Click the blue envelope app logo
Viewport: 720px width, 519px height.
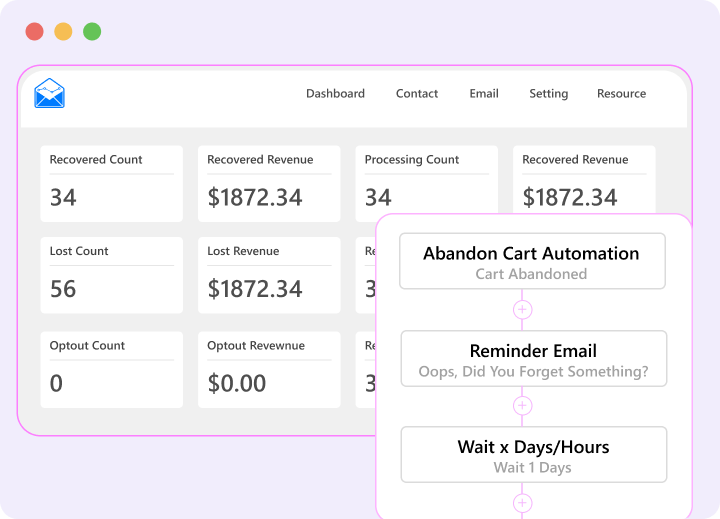pyautogui.click(x=50, y=93)
